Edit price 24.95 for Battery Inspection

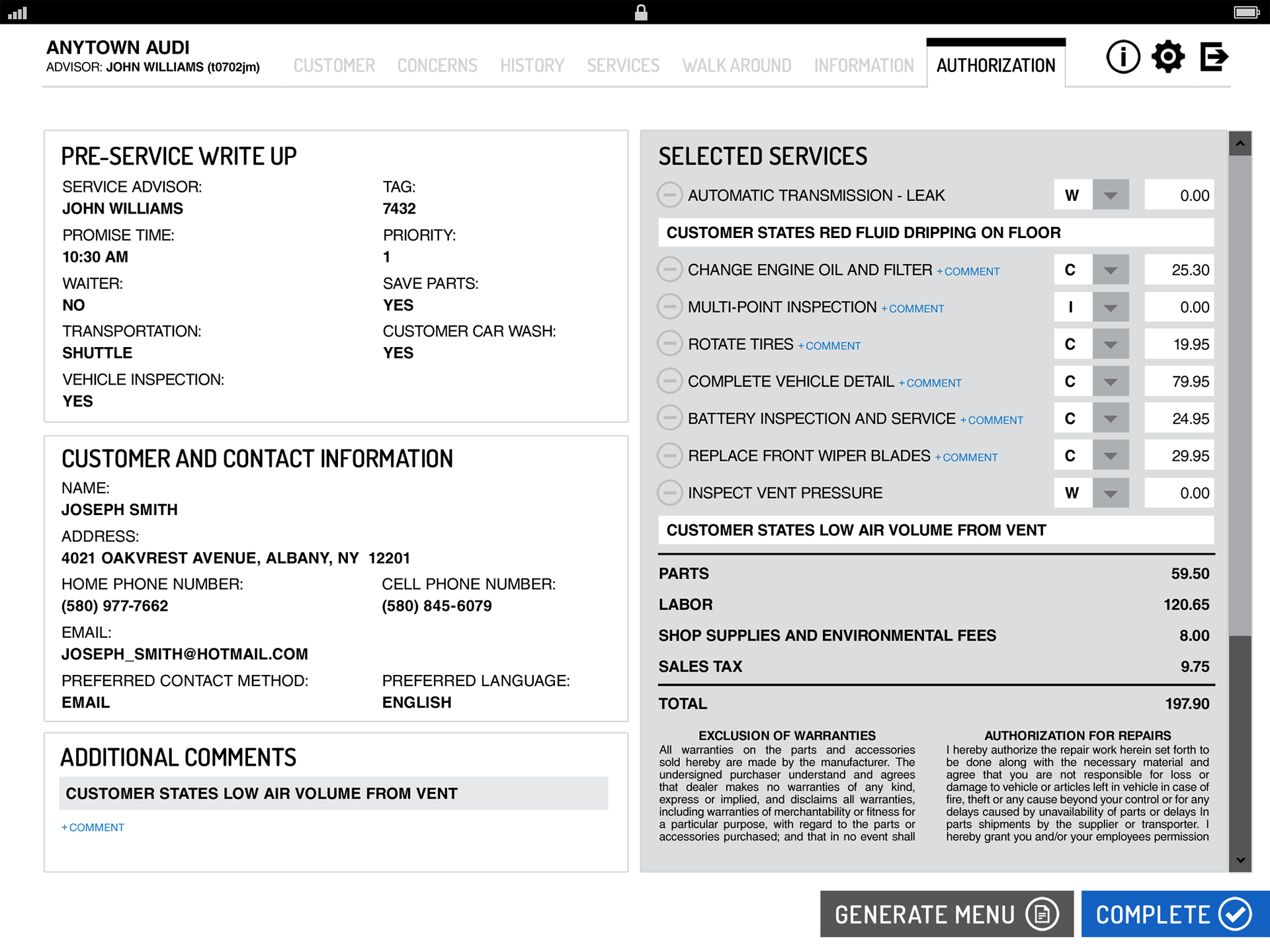click(x=1179, y=418)
